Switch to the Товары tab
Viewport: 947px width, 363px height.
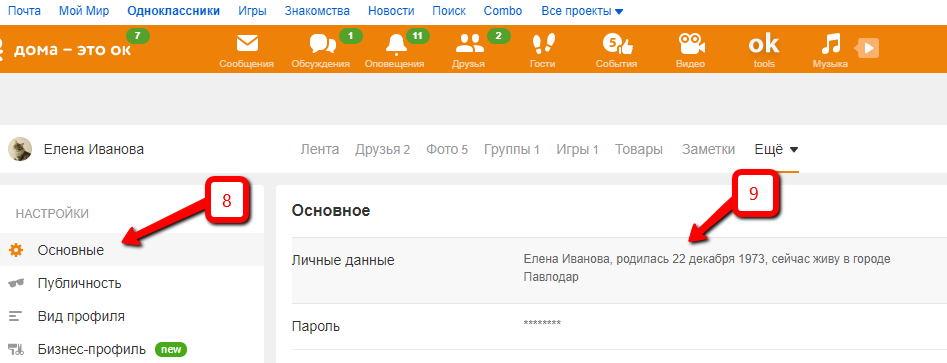(x=639, y=150)
